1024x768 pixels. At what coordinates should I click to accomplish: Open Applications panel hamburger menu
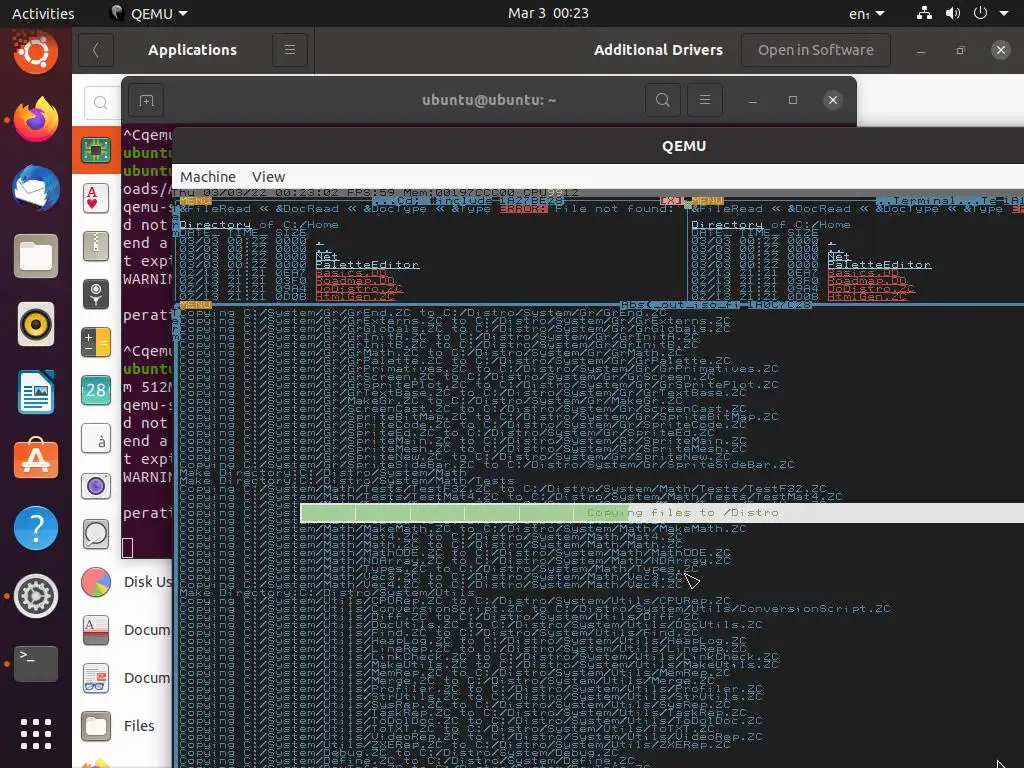coord(290,50)
